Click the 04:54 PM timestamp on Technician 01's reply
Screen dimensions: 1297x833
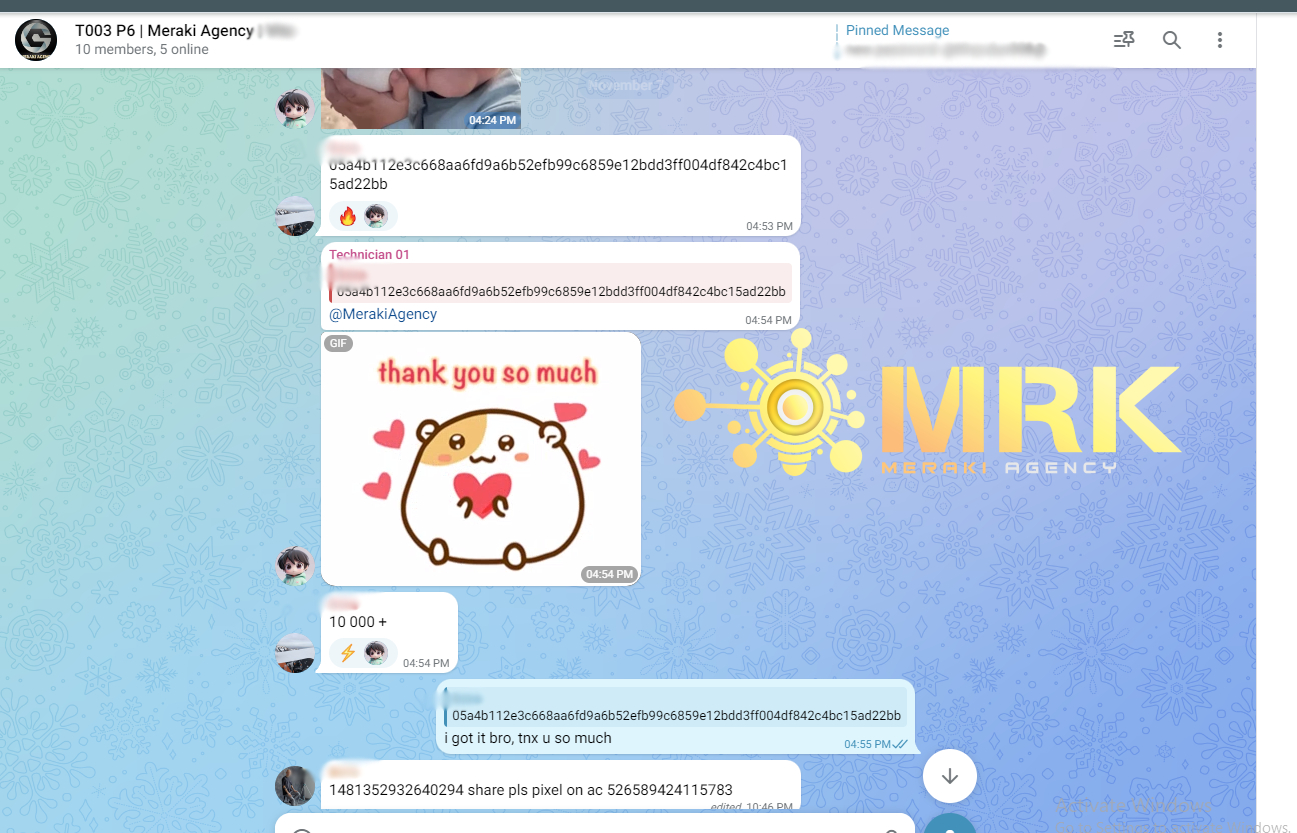(768, 320)
